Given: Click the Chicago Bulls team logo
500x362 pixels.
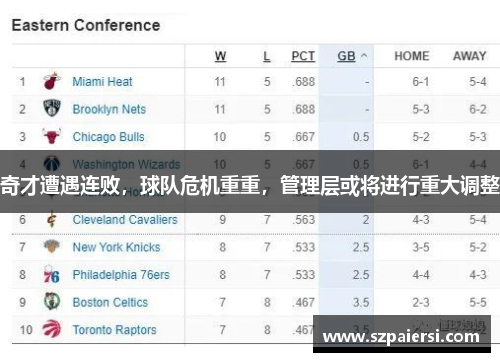Looking at the screenshot, I should (52, 136).
